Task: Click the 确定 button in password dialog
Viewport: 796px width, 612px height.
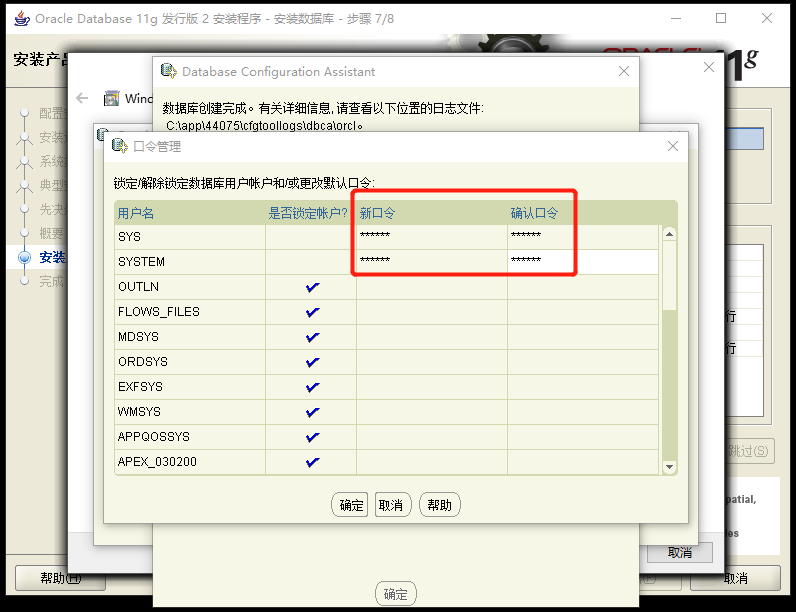Action: click(350, 505)
